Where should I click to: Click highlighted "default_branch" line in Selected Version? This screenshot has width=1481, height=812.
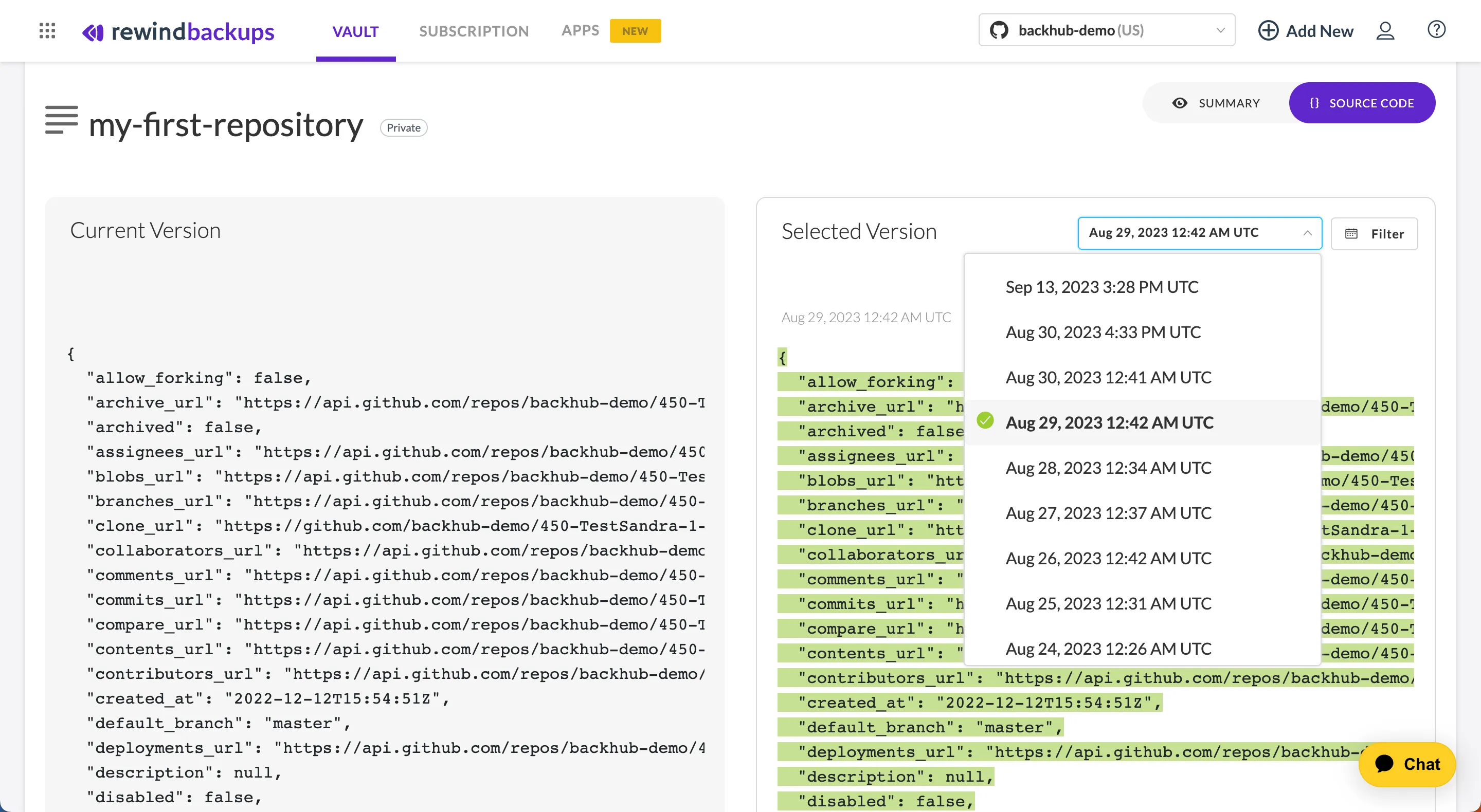coord(920,728)
